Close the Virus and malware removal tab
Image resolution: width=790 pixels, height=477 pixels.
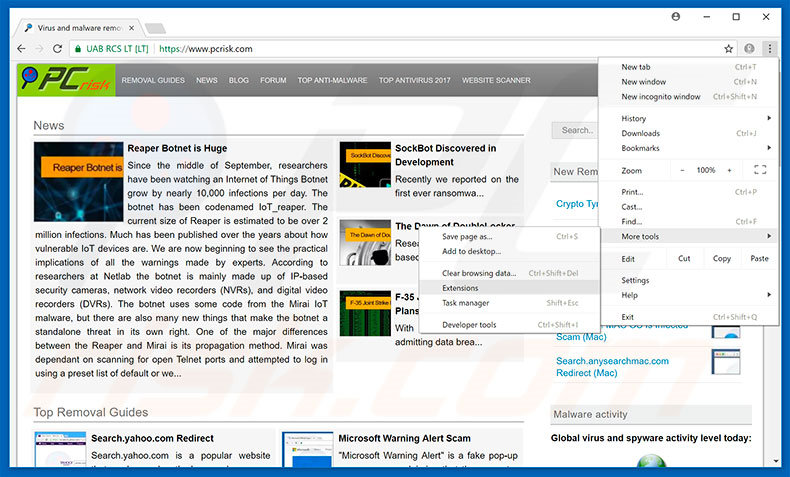(131, 28)
